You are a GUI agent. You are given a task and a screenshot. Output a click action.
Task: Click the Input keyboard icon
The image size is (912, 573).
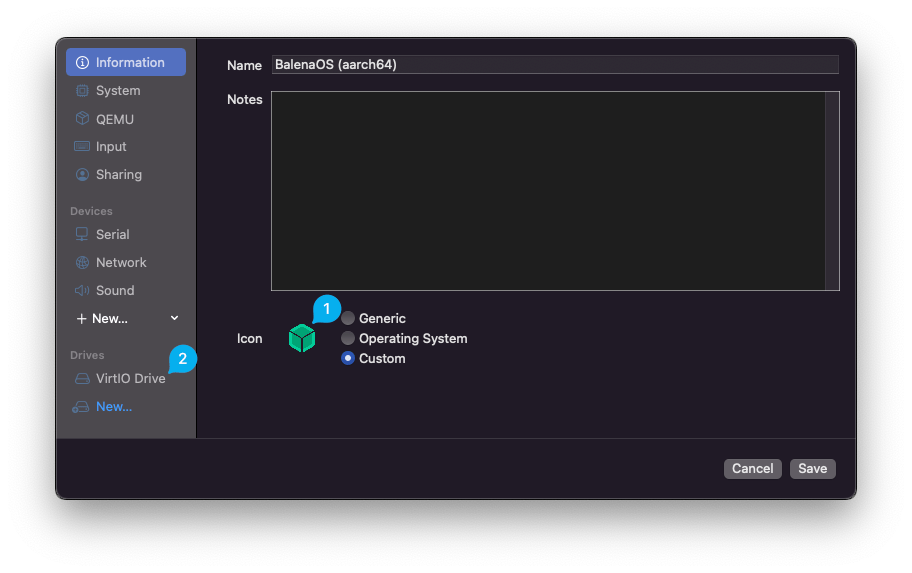[82, 147]
